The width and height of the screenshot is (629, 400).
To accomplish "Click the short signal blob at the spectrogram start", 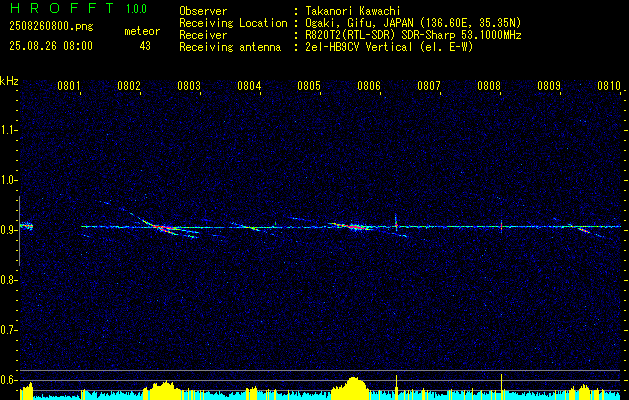I will point(26,226).
